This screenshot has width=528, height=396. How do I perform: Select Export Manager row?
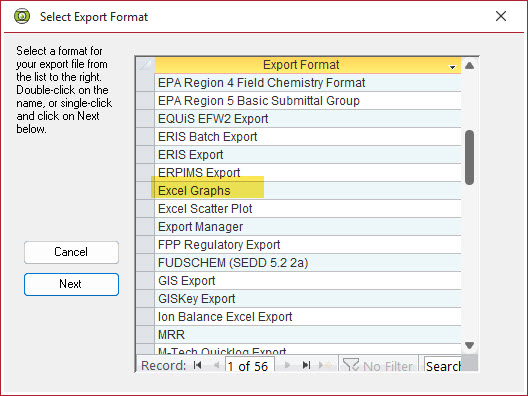[308, 227]
